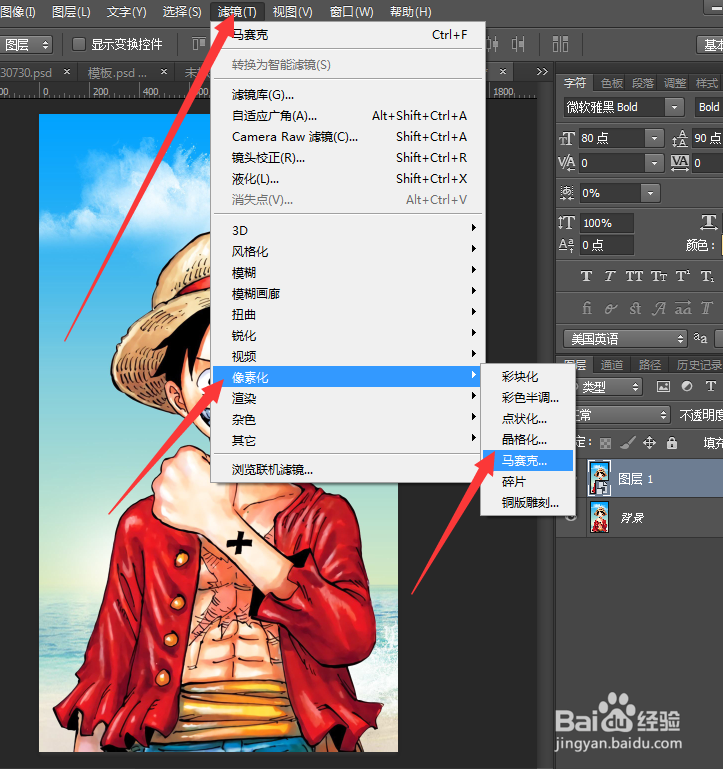723x769 pixels.
Task: Click the kerning V/A icon
Action: pos(567,163)
